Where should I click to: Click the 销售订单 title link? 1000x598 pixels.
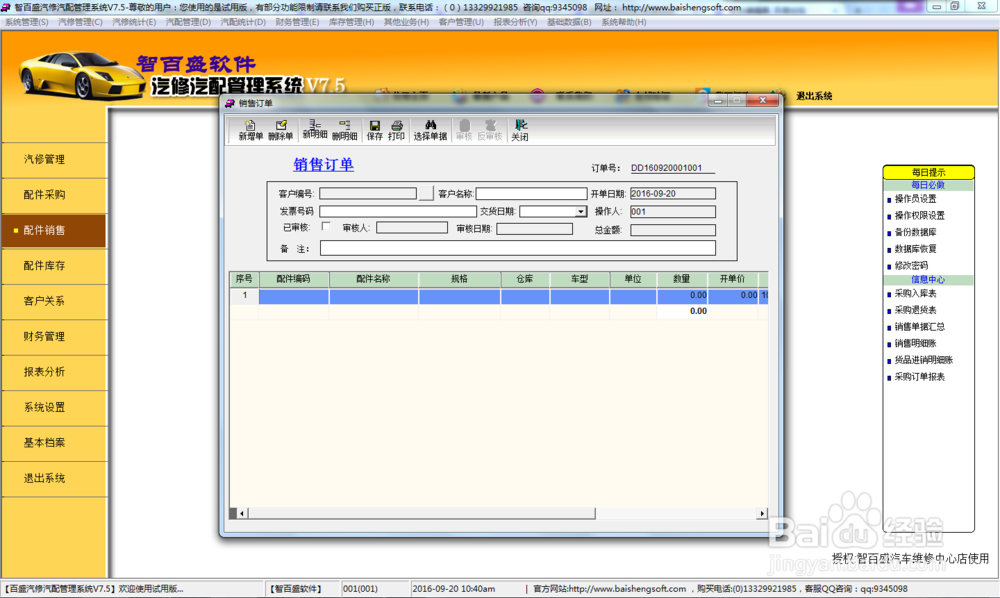click(x=323, y=164)
